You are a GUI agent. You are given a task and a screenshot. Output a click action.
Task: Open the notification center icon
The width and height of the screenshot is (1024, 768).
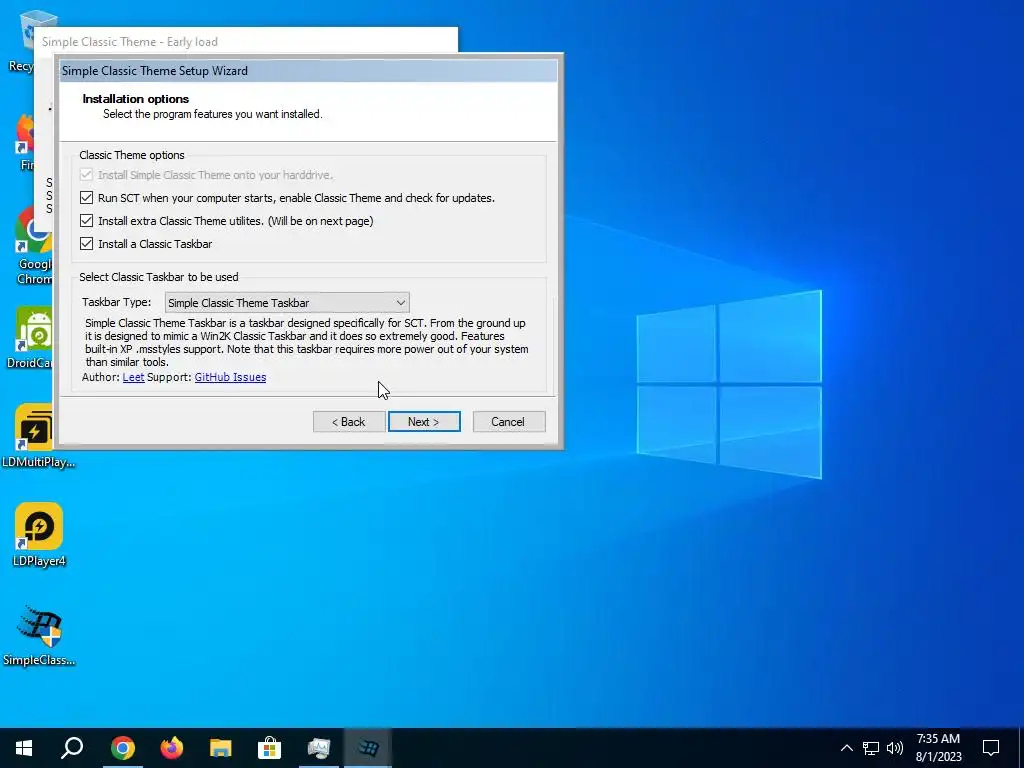click(991, 748)
